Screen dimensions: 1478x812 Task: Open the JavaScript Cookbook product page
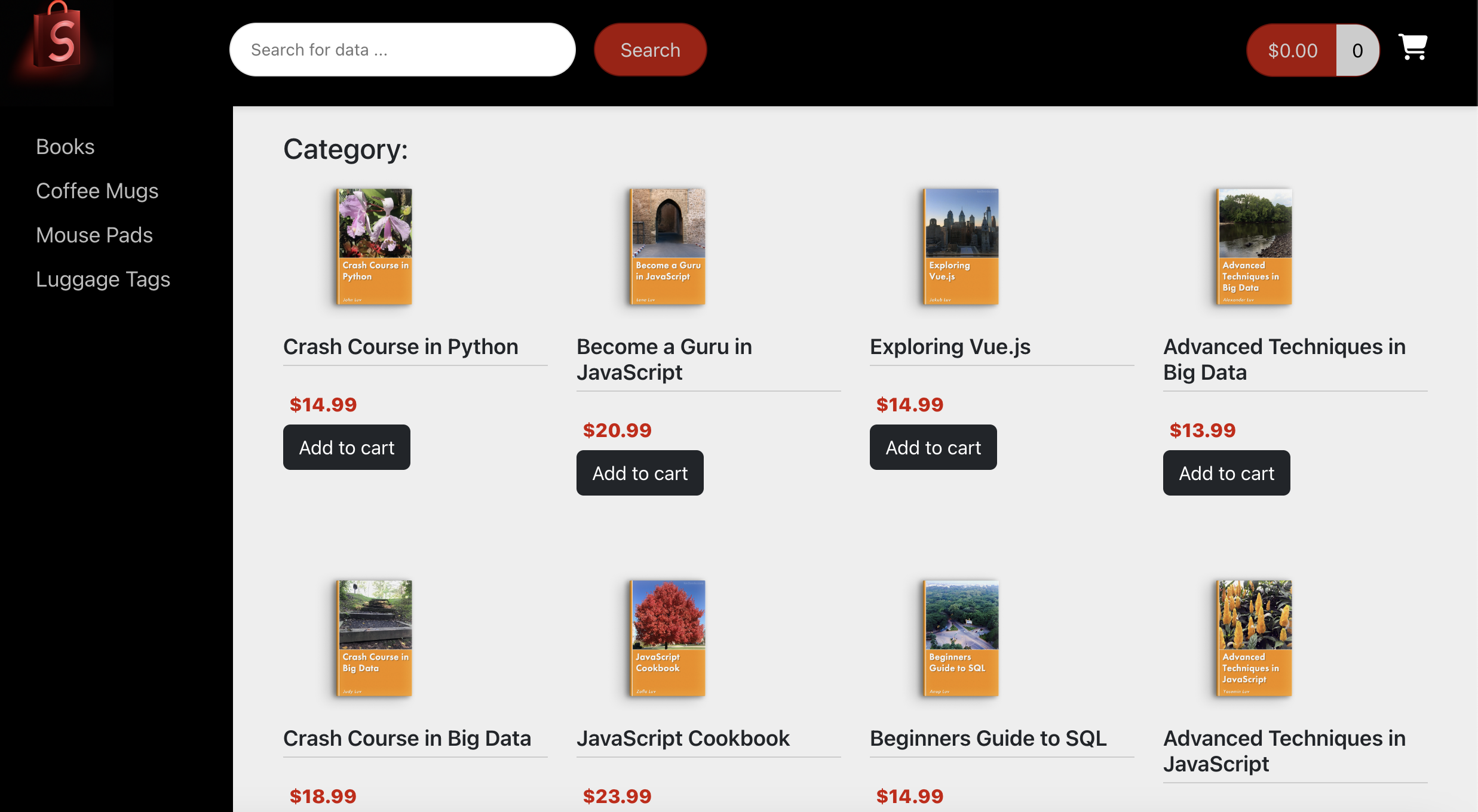coord(683,739)
